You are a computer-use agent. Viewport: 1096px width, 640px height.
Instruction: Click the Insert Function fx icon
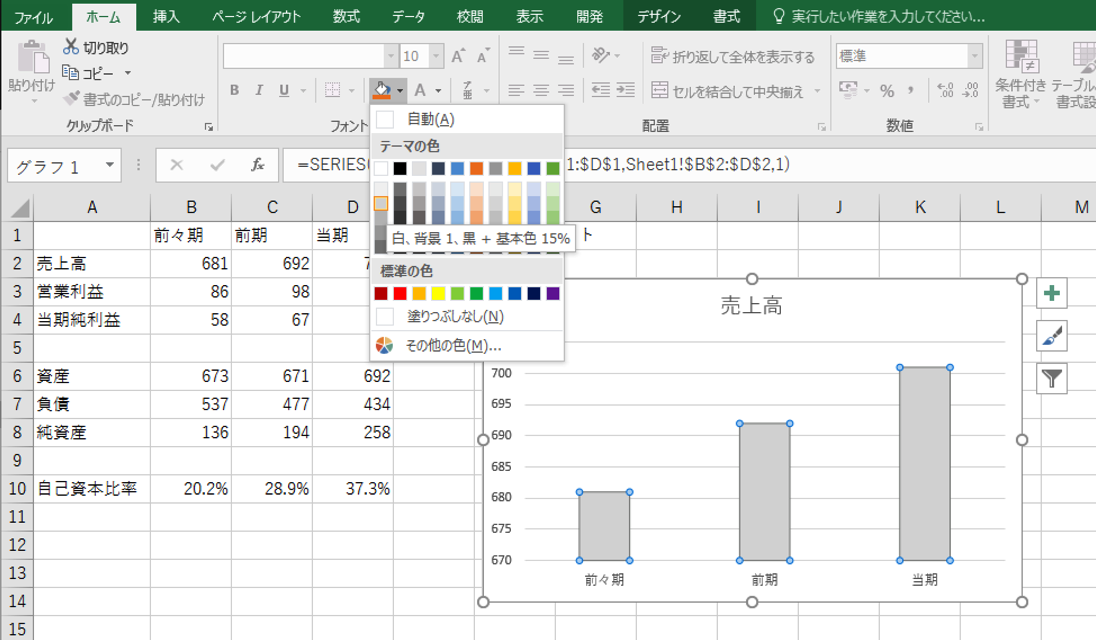(258, 165)
